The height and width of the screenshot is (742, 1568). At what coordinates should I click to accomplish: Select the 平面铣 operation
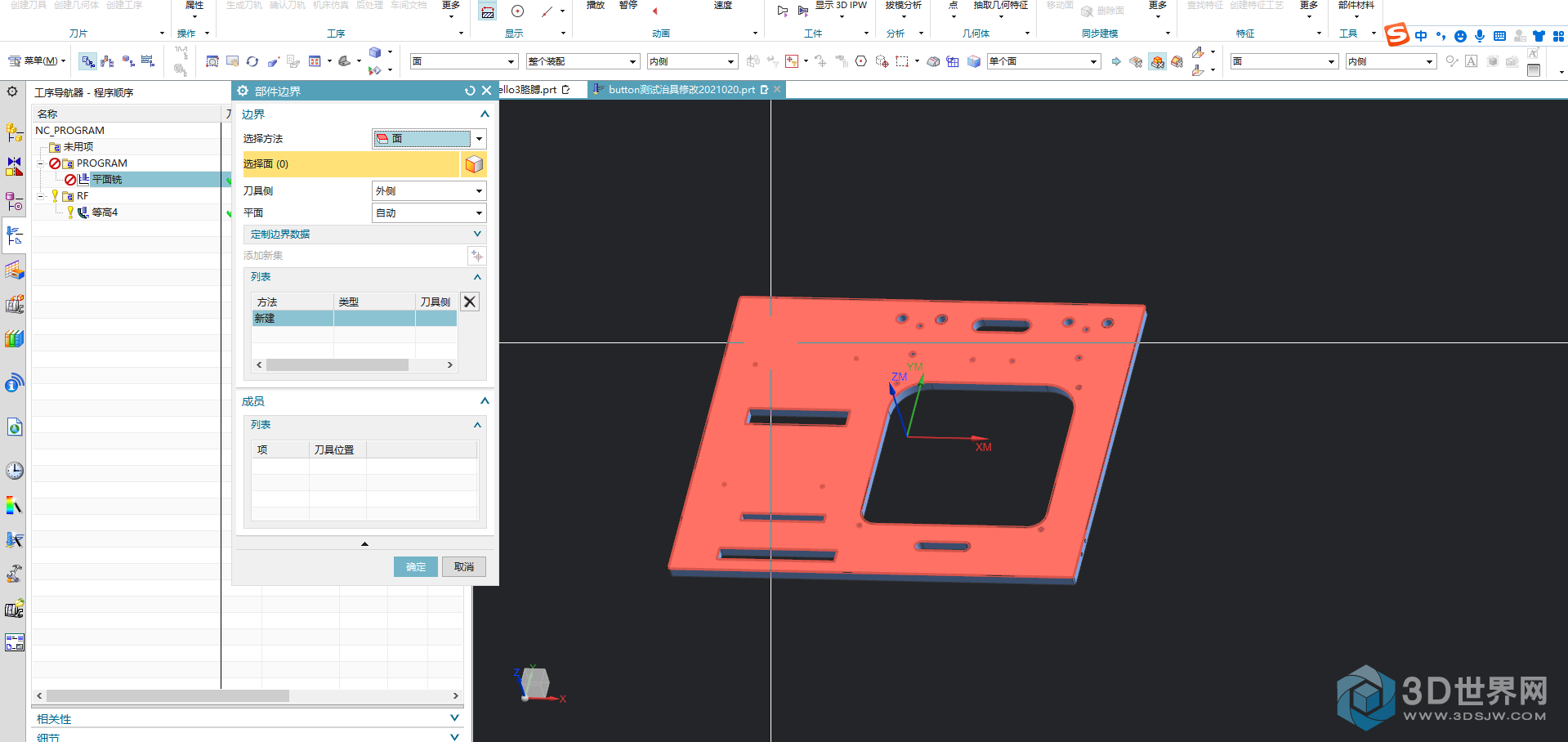(x=107, y=180)
